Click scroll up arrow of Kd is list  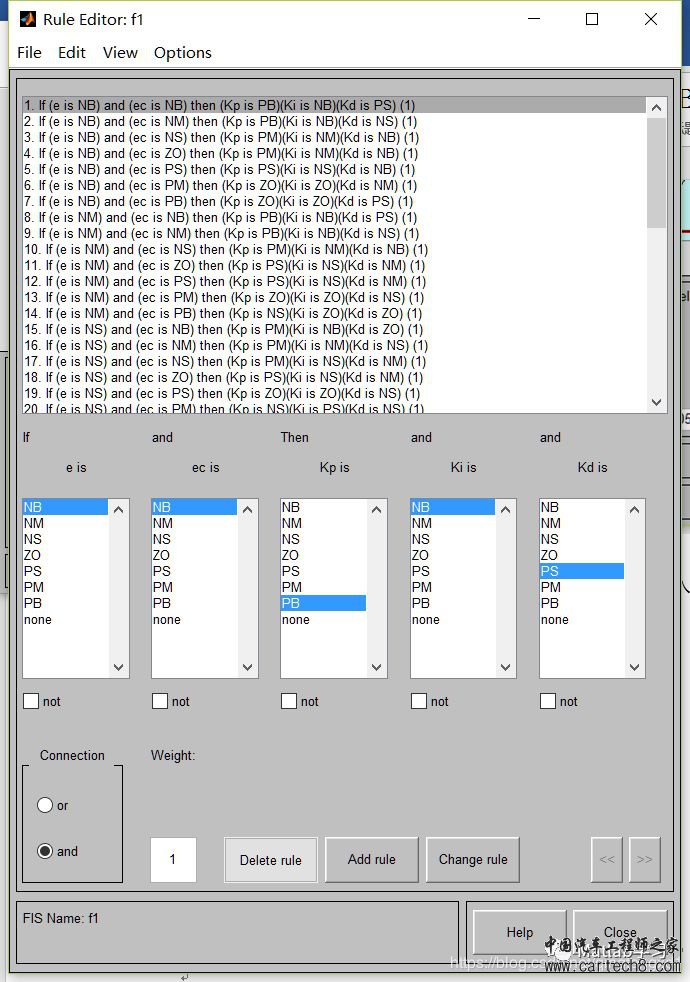634,510
